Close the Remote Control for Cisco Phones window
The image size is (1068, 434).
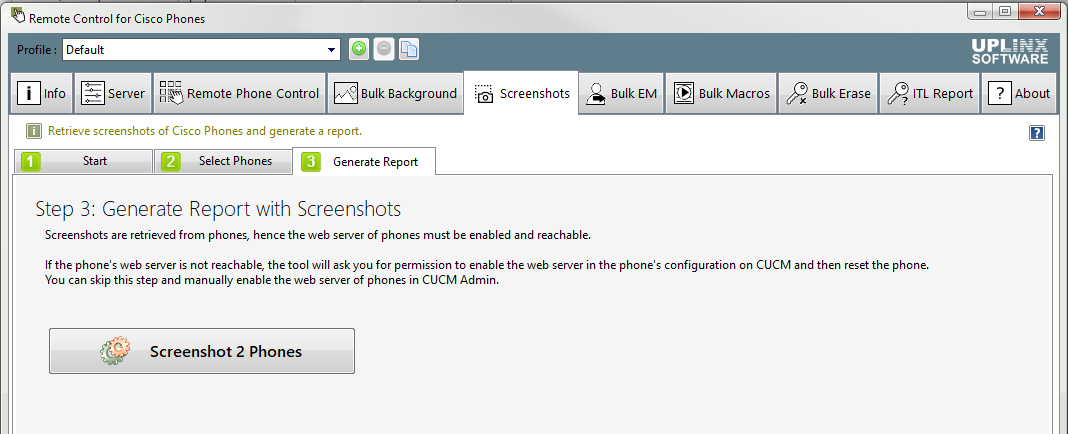click(x=1039, y=12)
